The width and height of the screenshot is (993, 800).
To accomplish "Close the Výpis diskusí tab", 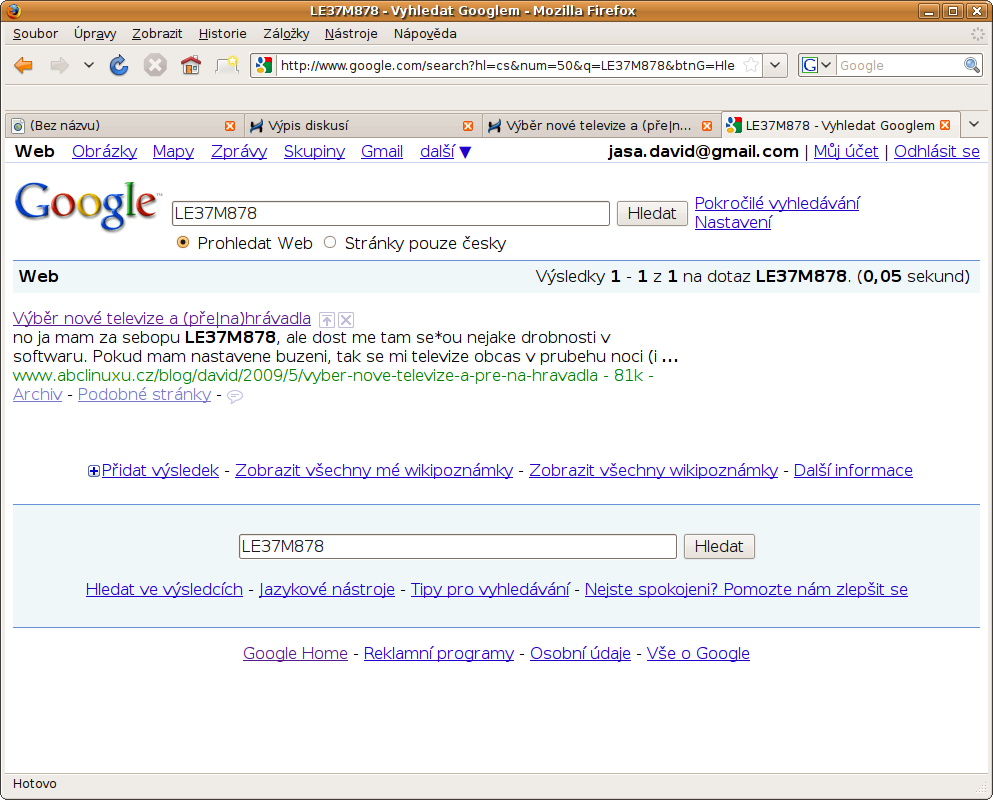I will click(x=468, y=126).
